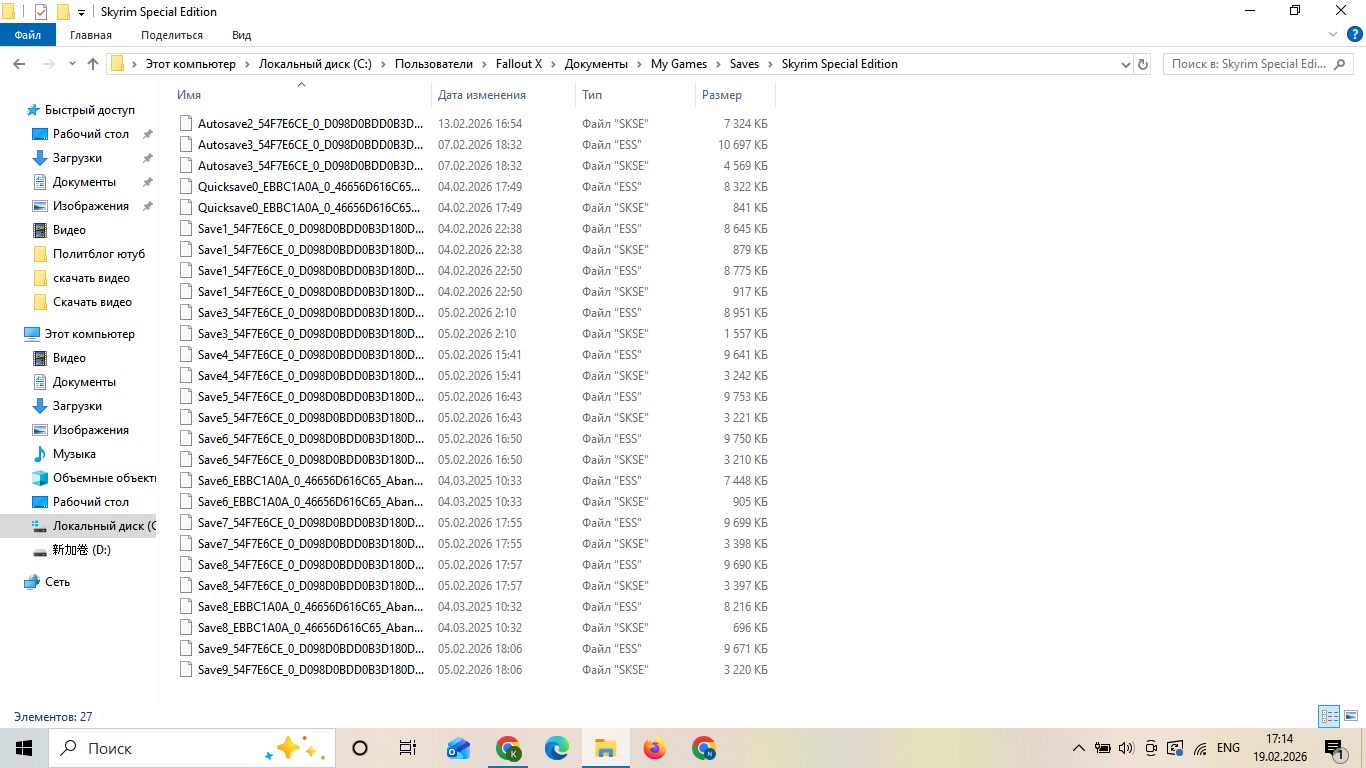The width and height of the screenshot is (1366, 768).
Task: Select Save1 ESS file modified at 22:50
Action: point(310,271)
